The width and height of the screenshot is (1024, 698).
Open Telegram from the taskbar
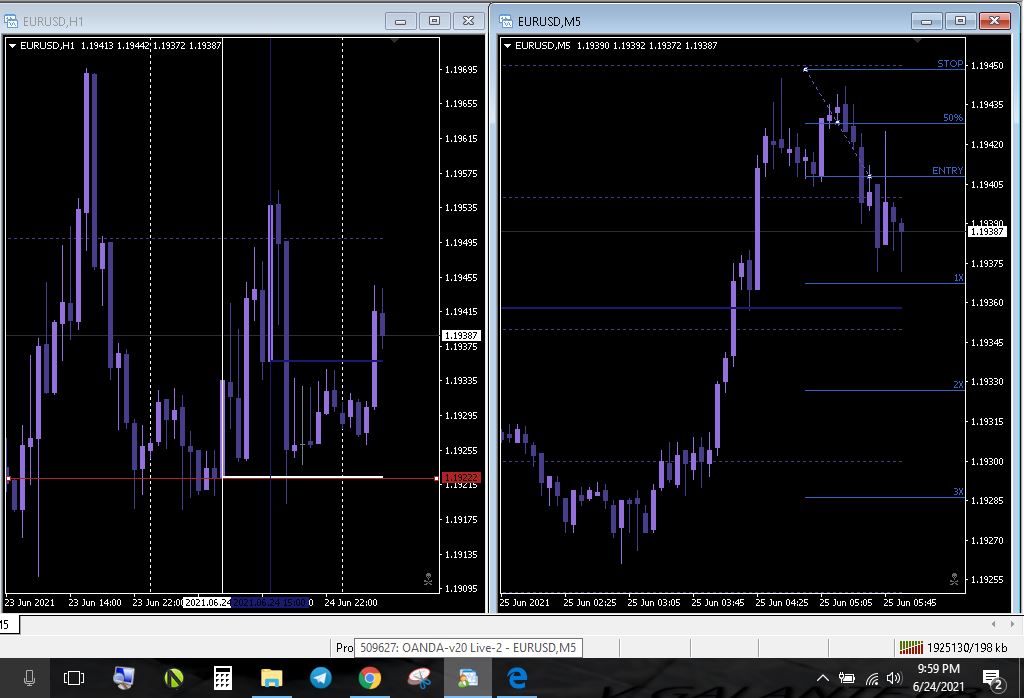click(x=320, y=678)
